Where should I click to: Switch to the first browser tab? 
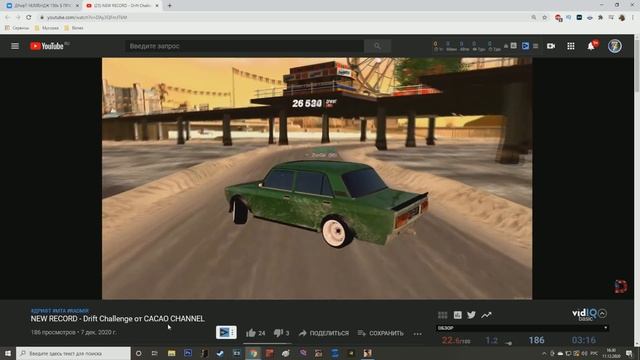click(41, 6)
